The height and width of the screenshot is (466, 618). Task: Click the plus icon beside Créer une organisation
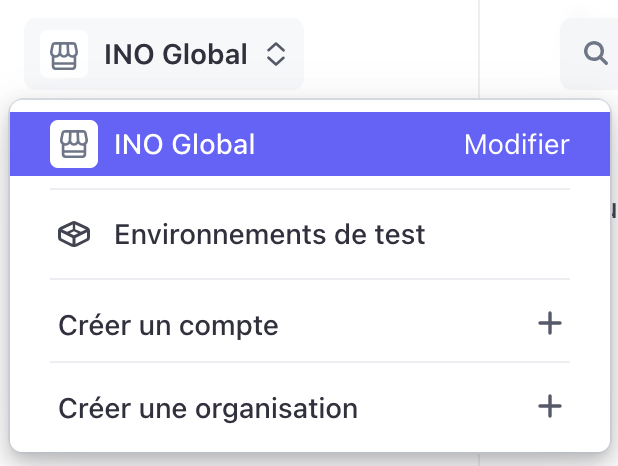point(549,407)
